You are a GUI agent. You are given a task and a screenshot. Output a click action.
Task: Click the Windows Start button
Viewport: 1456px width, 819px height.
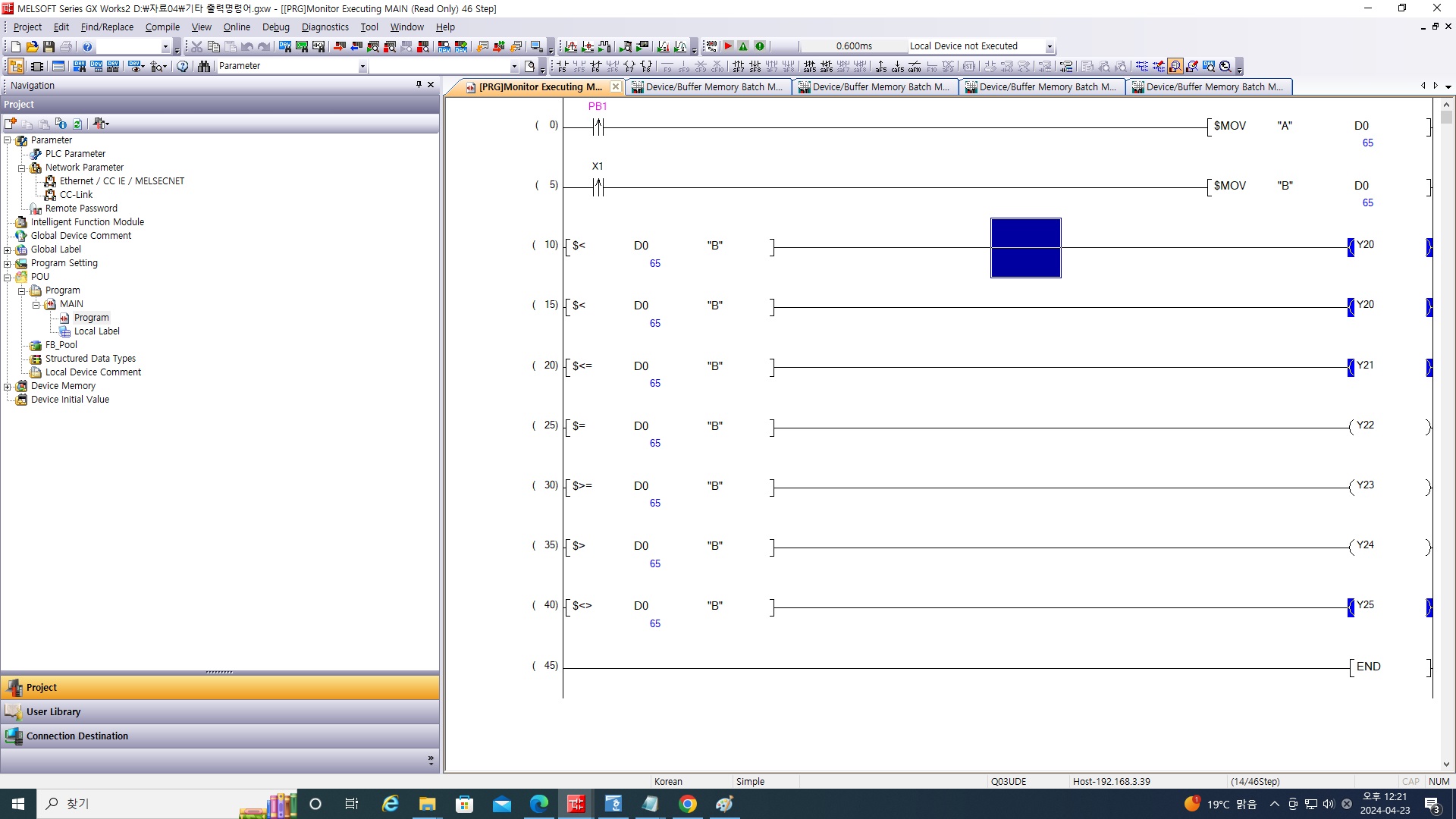click(18, 804)
